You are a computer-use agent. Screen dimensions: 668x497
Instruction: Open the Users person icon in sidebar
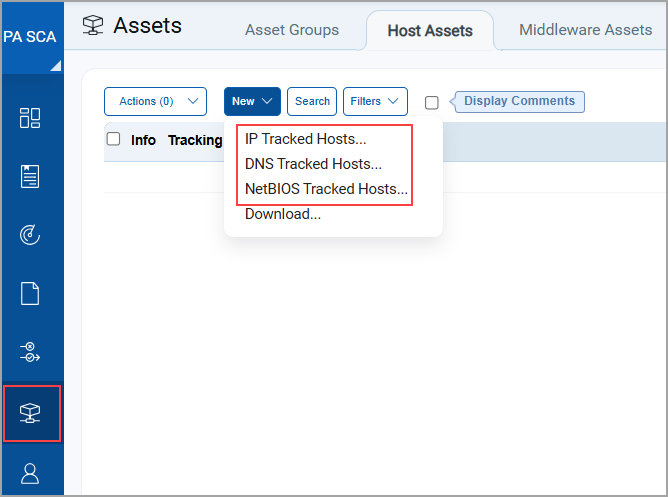30,474
